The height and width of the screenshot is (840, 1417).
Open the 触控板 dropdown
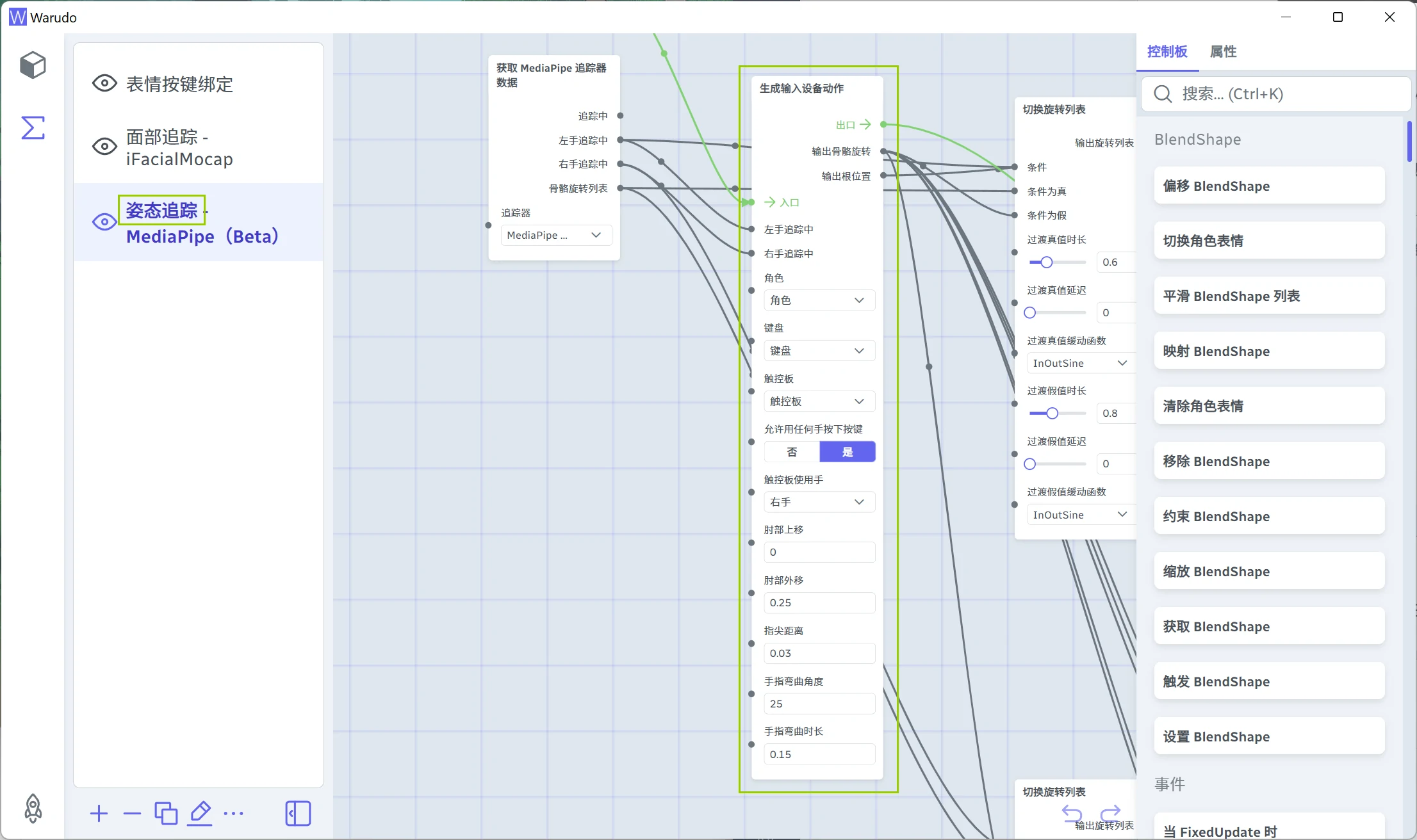pos(819,401)
